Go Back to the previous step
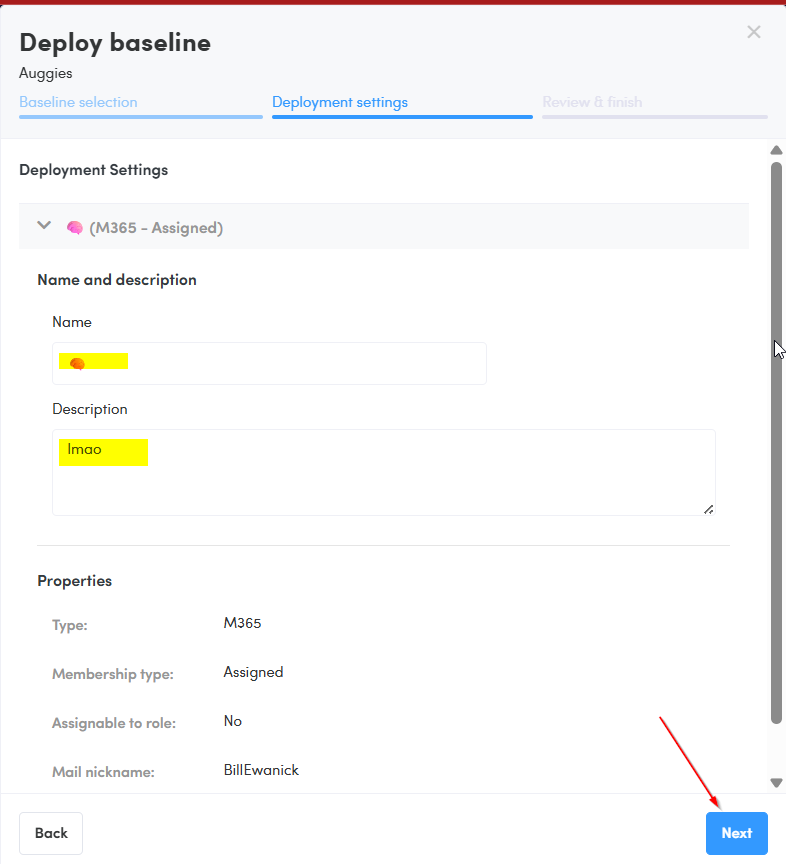The width and height of the screenshot is (786, 864). pyautogui.click(x=51, y=833)
